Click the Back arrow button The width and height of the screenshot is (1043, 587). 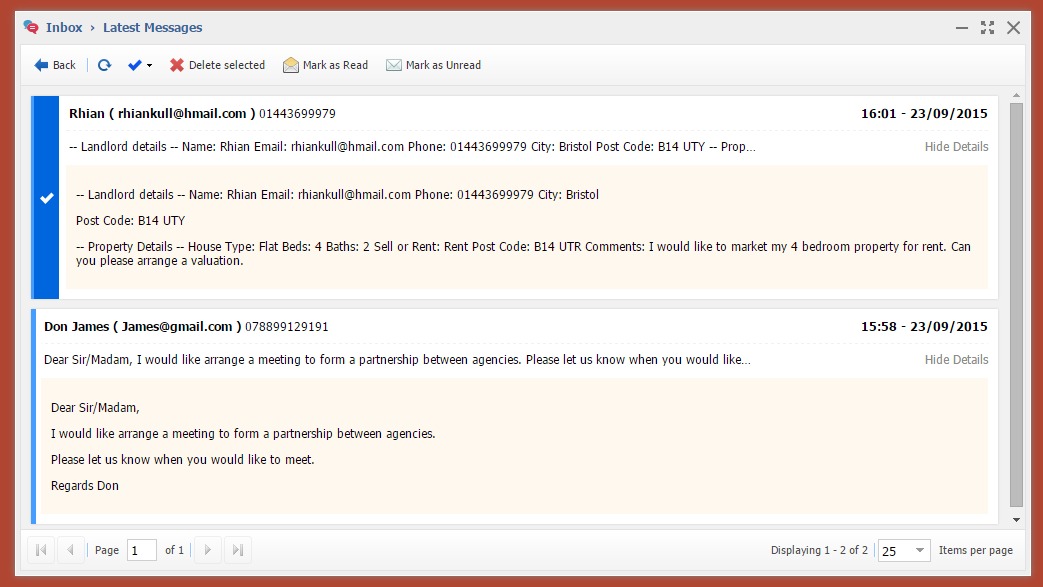pyautogui.click(x=55, y=65)
